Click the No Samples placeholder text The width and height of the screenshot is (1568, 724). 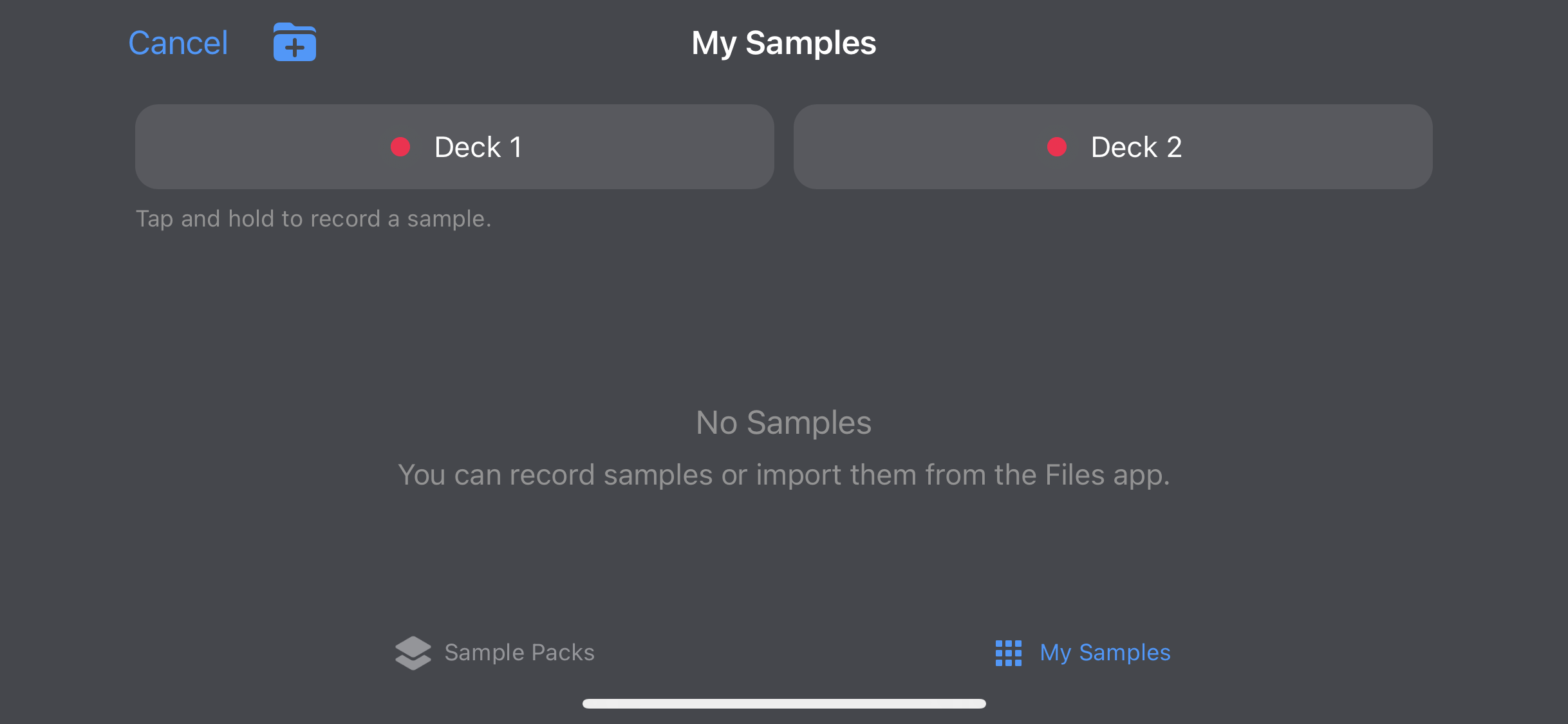(783, 423)
